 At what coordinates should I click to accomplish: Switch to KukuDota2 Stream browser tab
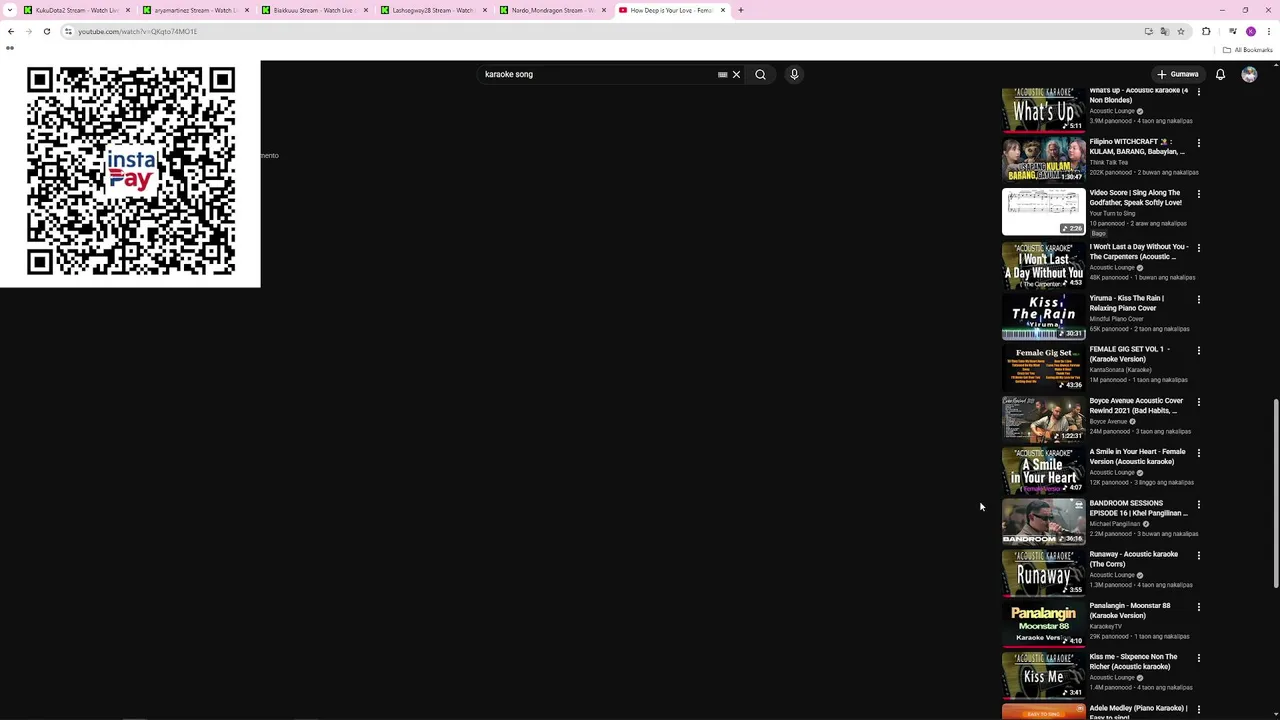[77, 10]
